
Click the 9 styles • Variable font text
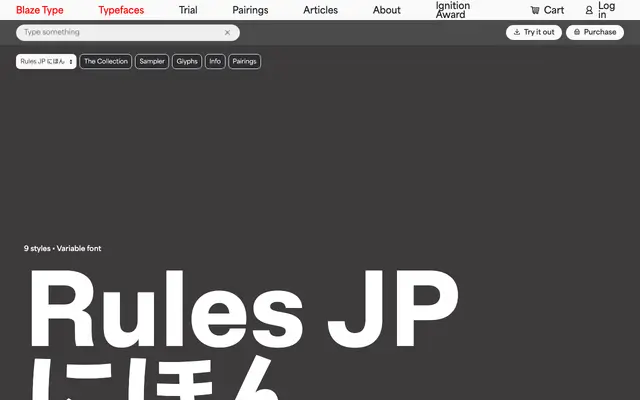[62, 248]
